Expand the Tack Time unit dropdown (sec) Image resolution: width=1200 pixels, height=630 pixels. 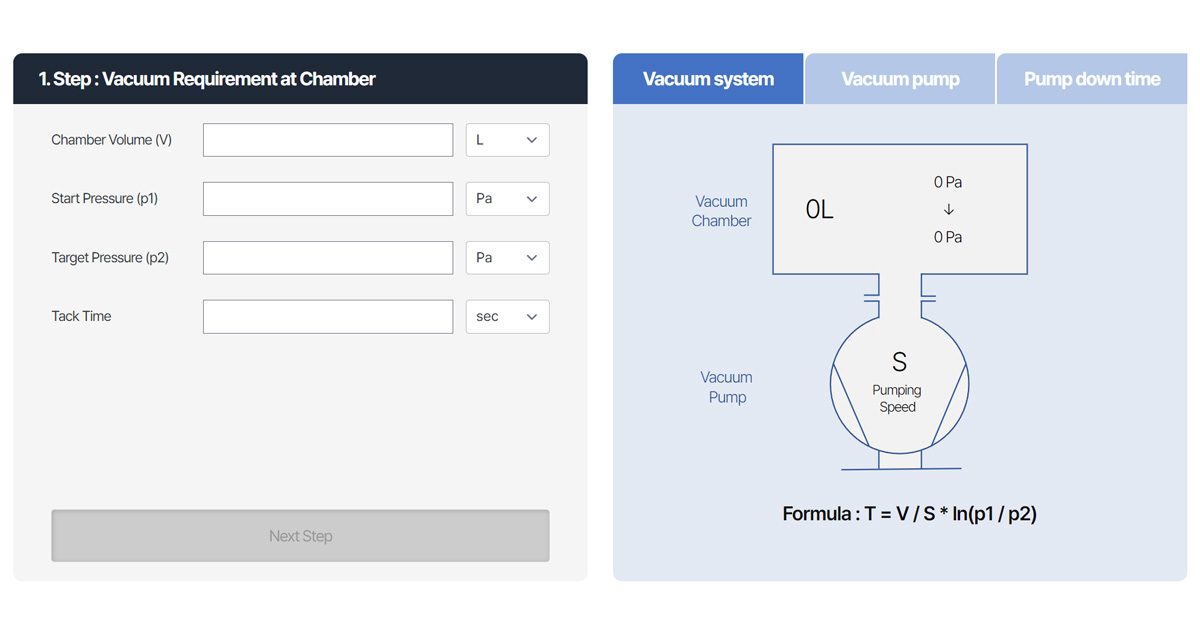[x=507, y=317]
